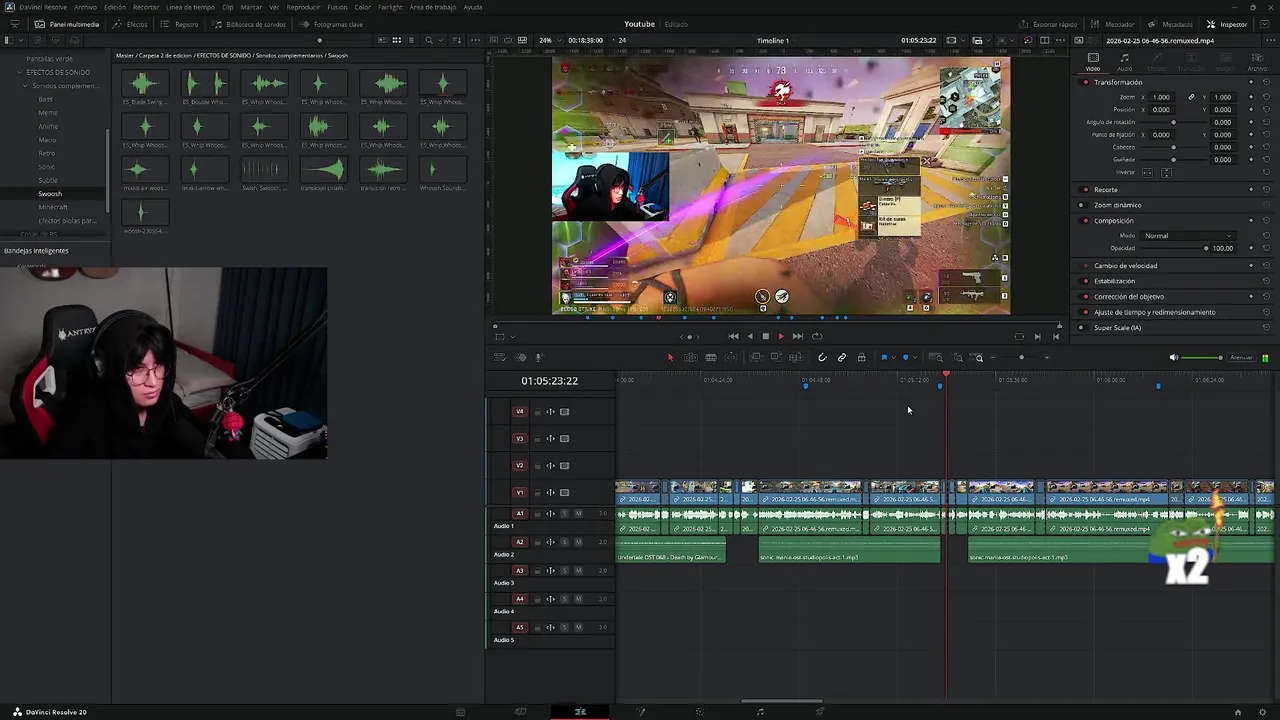Toggle the position lock padlock icon
1280x720 pixels.
click(861, 358)
